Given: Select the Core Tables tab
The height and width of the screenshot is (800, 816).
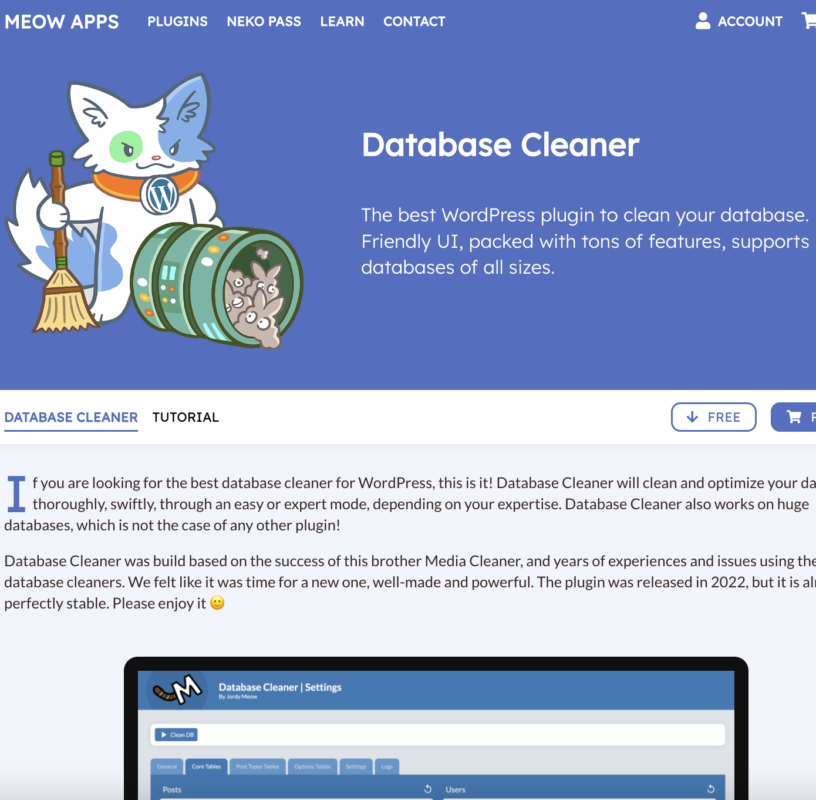Looking at the screenshot, I should click(208, 767).
